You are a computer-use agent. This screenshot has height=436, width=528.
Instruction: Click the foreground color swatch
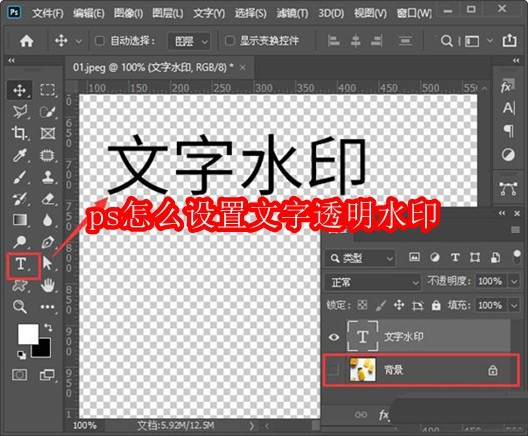(x=27, y=333)
